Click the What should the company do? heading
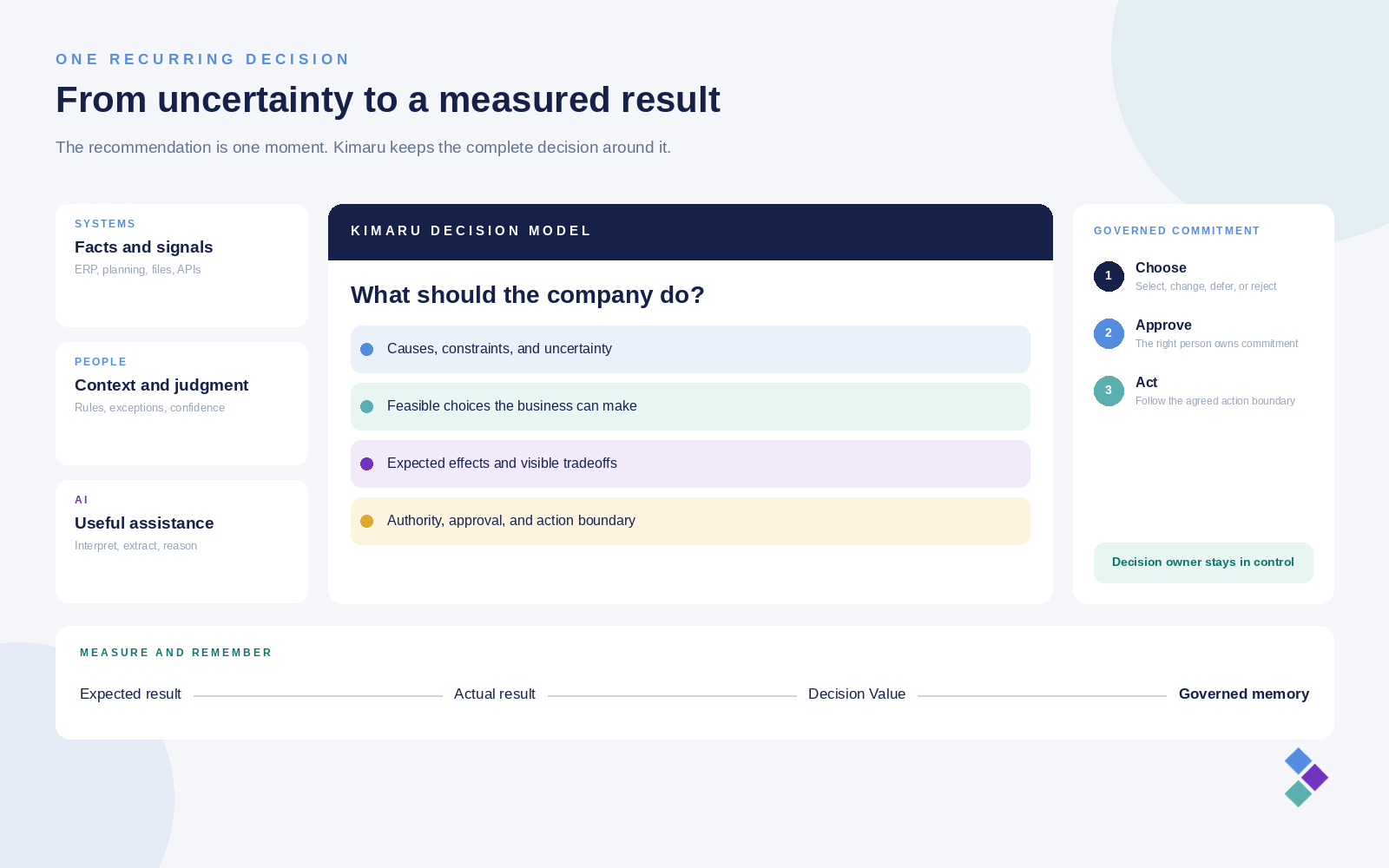1389x868 pixels. coord(528,295)
